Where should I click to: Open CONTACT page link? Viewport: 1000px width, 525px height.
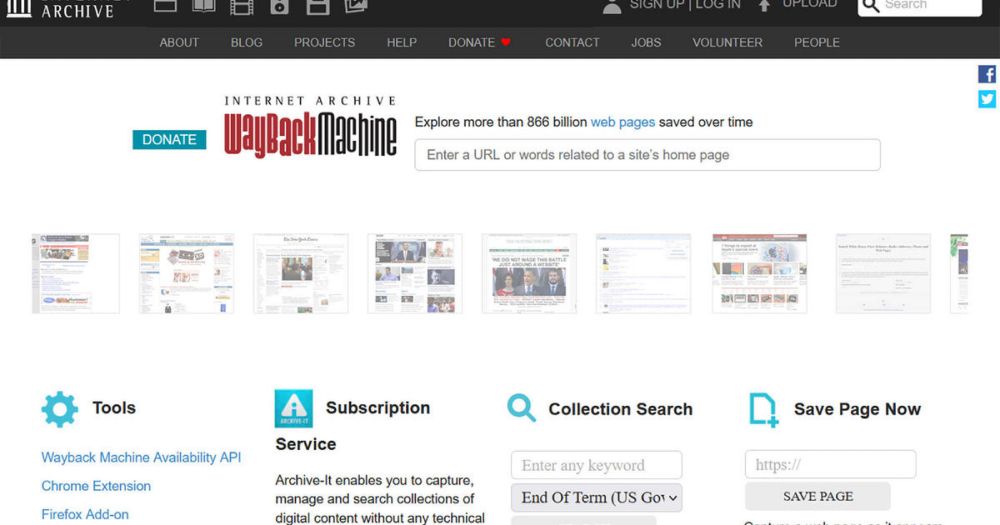(x=572, y=43)
